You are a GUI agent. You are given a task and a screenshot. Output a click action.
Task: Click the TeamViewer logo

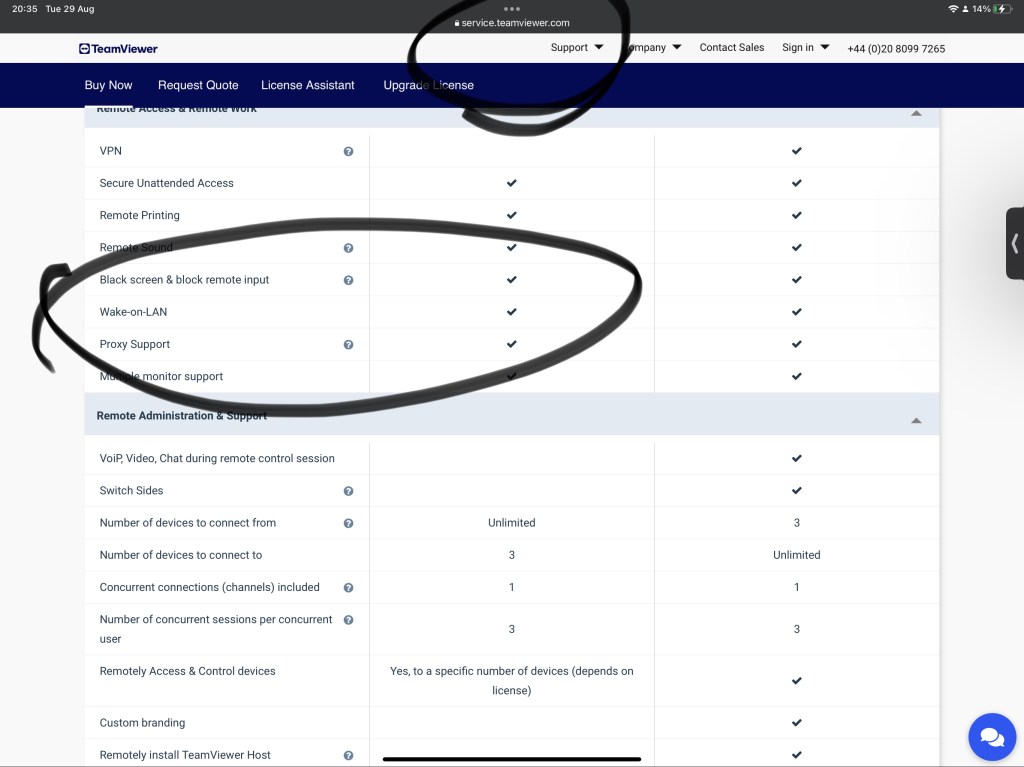tap(118, 48)
